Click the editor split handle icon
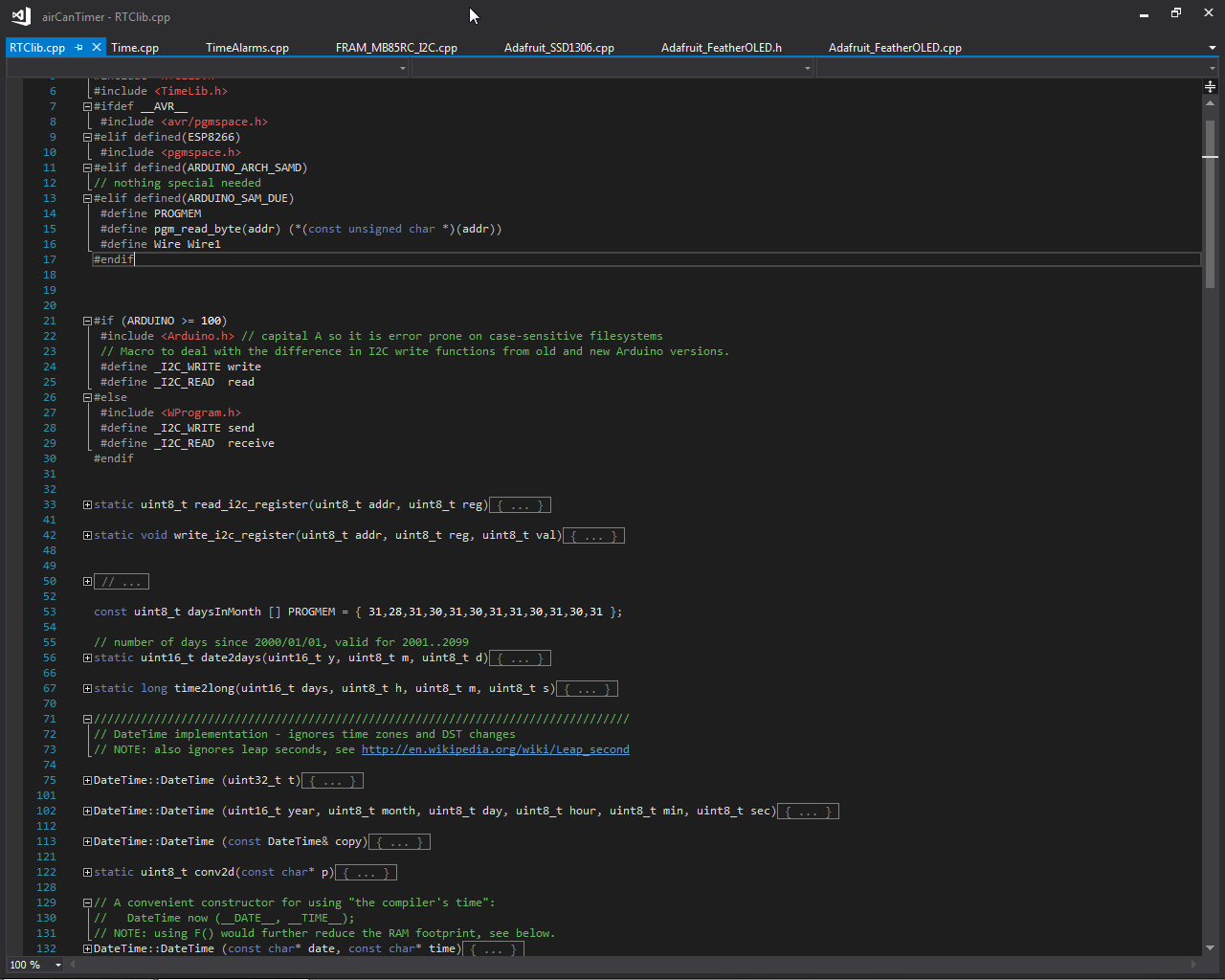Screen dimensions: 1225x980 coord(1210,86)
